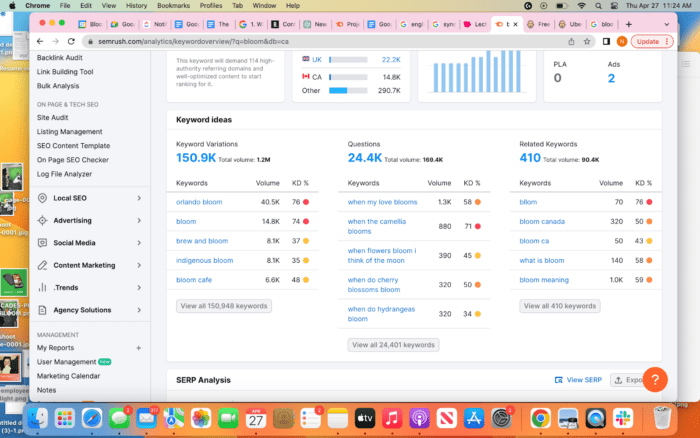
Task: Click View all 24,401 keywords button
Action: click(393, 345)
